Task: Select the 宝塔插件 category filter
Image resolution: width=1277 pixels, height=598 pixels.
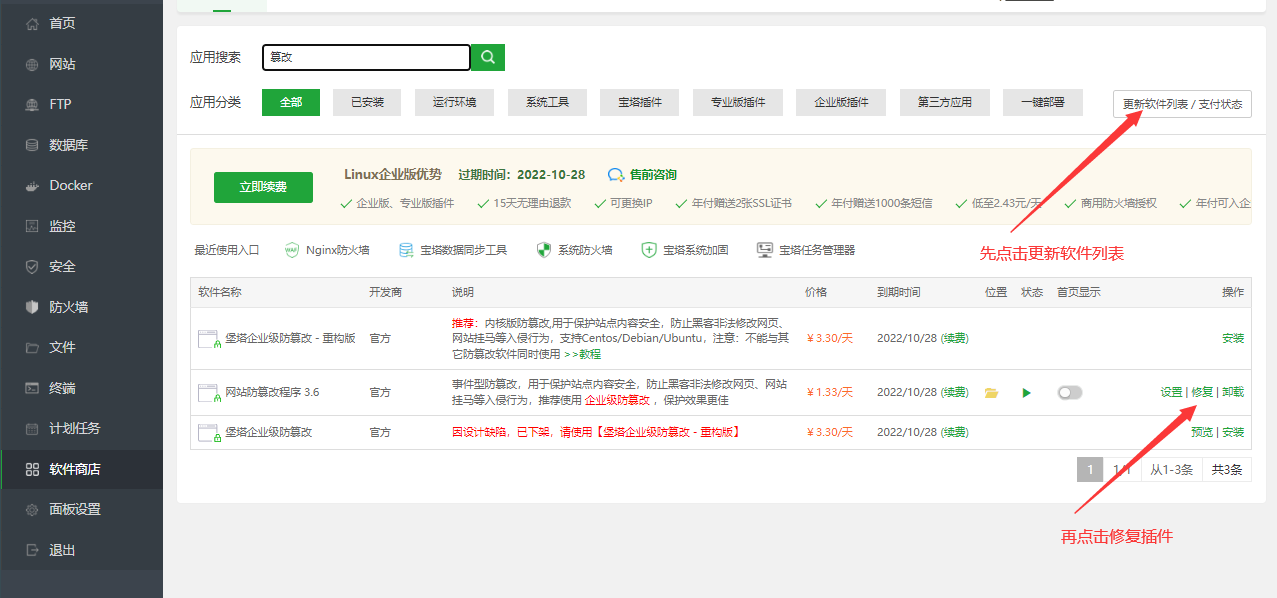Action: click(x=639, y=102)
